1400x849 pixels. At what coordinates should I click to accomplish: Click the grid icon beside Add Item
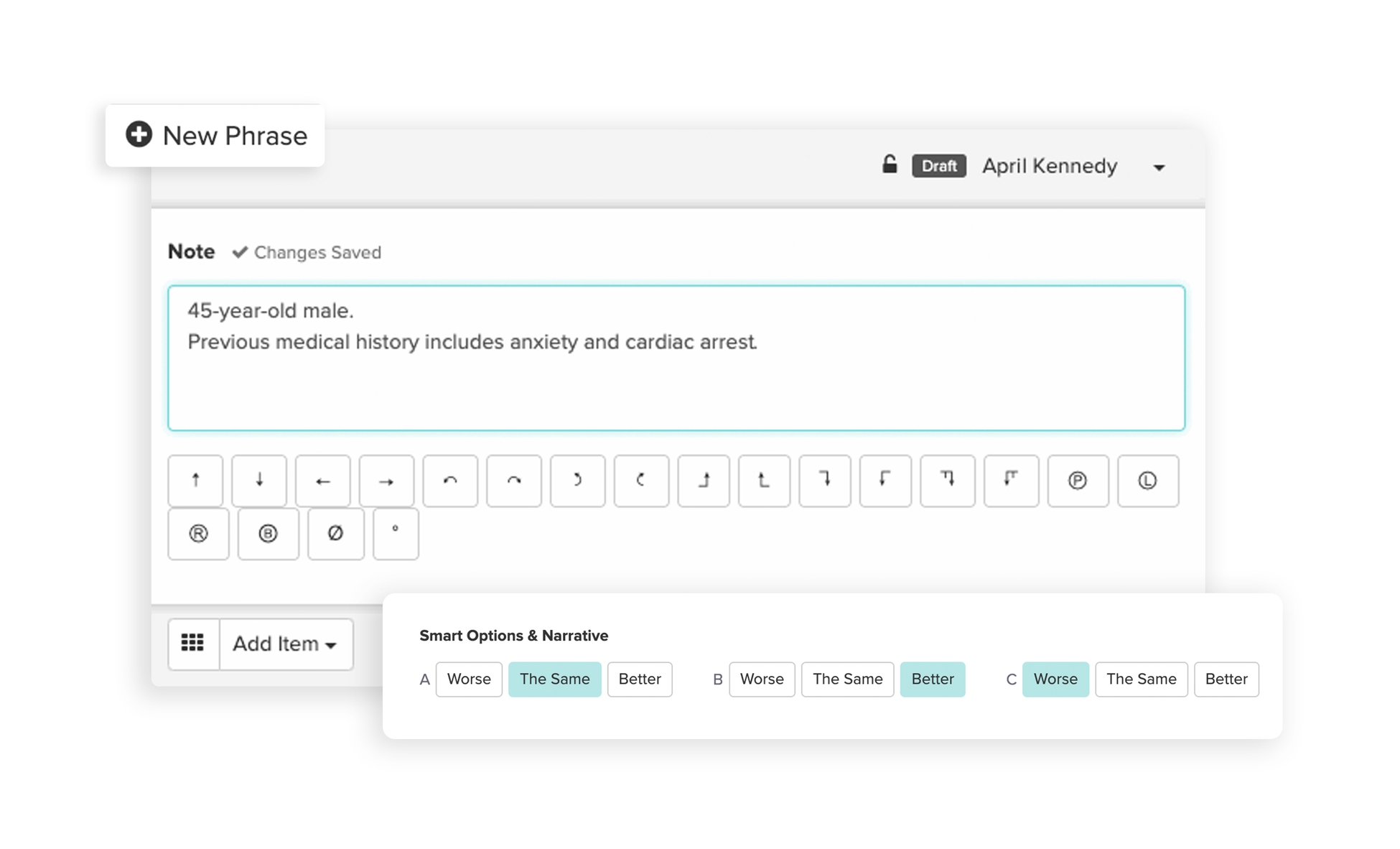tap(194, 644)
